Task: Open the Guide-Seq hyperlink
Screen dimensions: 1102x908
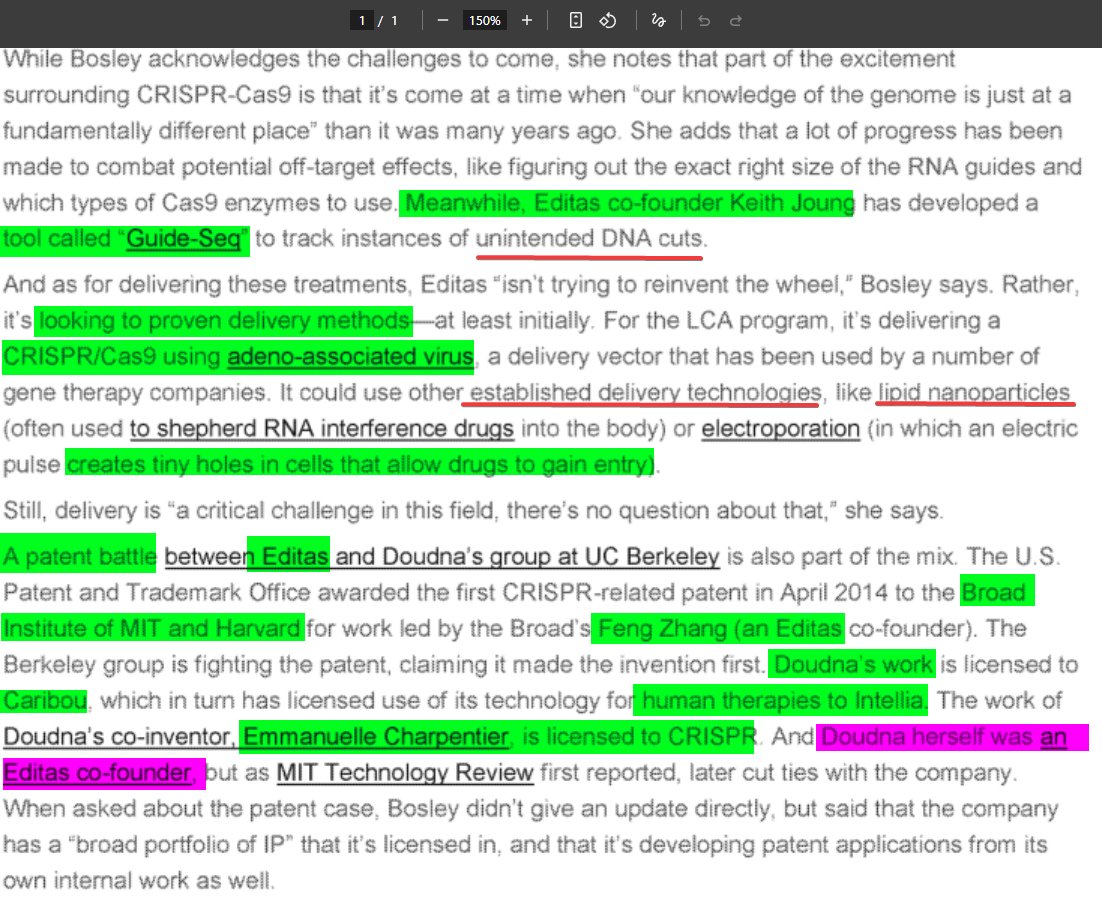Action: tap(183, 239)
